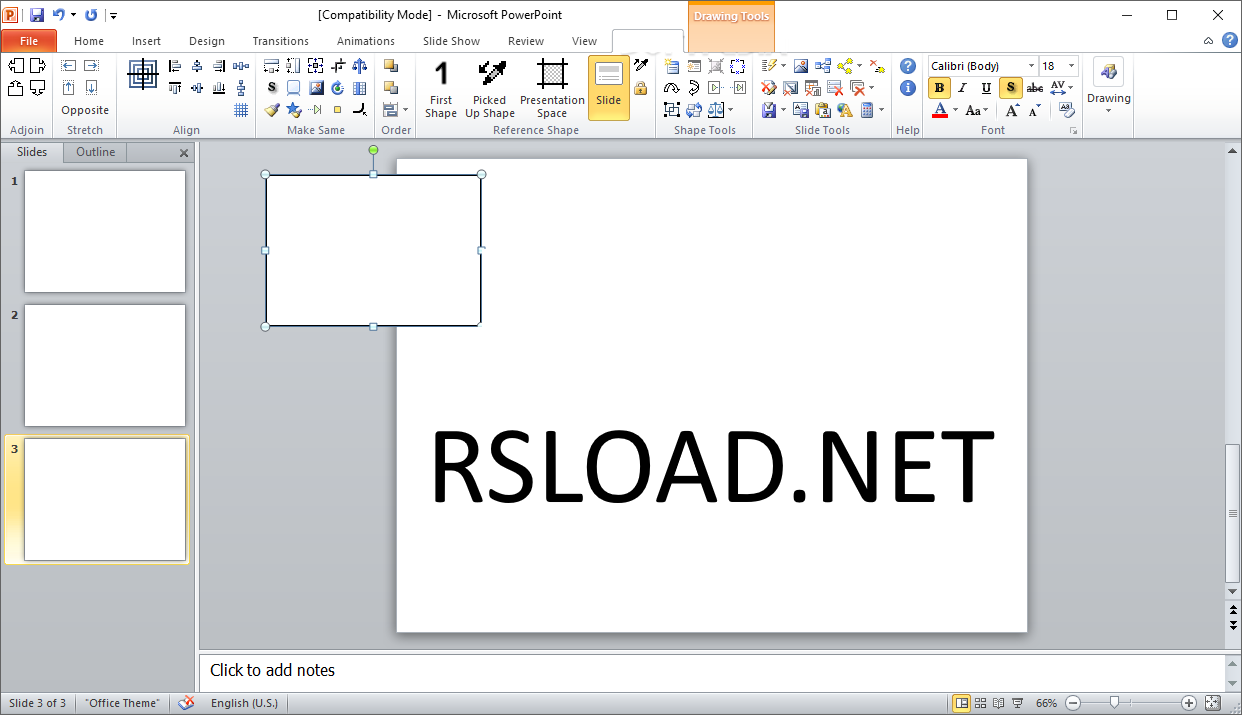Click the Stretch downward arrow icon
This screenshot has width=1242, height=715.
coord(91,88)
